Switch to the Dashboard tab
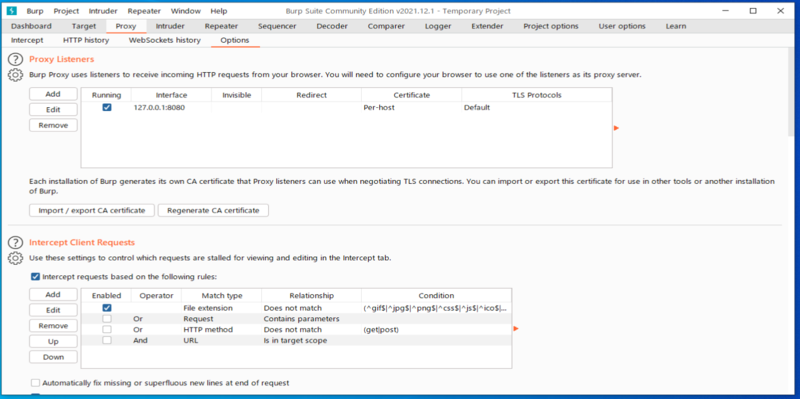Image resolution: width=800 pixels, height=399 pixels. (31, 26)
